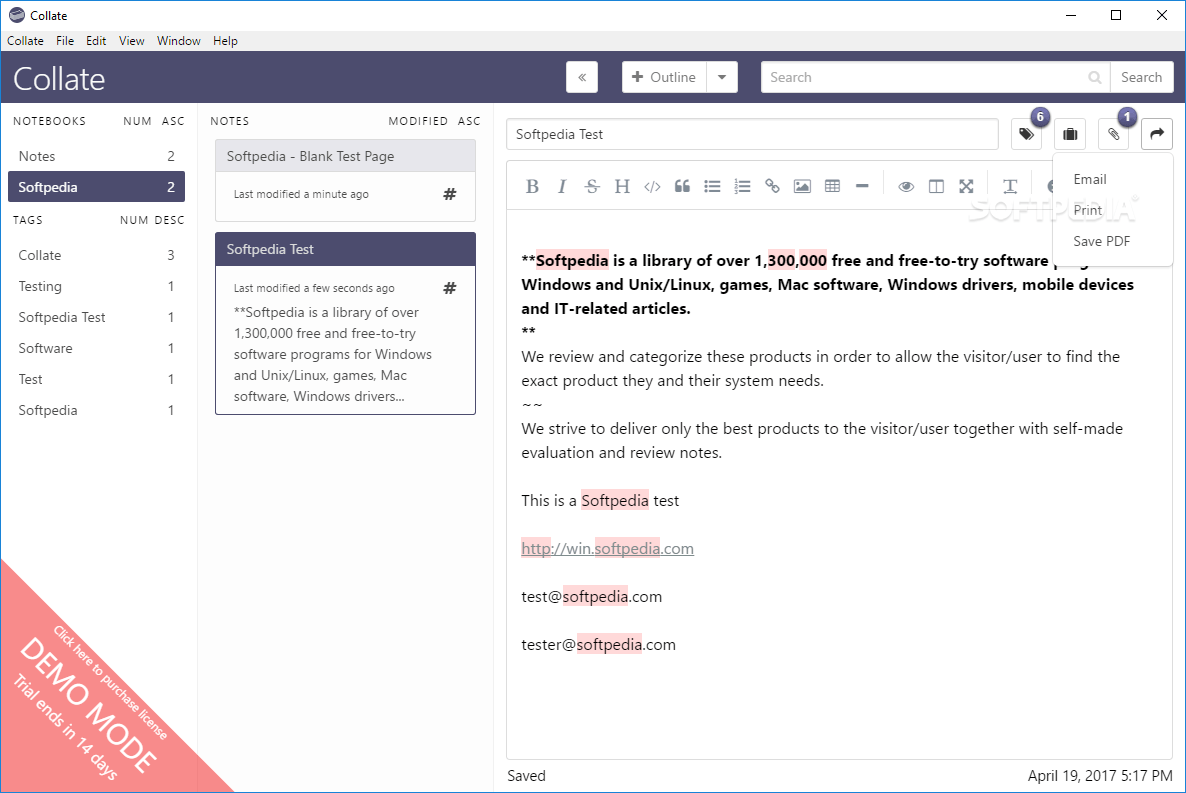Toggle tags DESC sort order
The image size is (1186, 793).
(x=169, y=220)
